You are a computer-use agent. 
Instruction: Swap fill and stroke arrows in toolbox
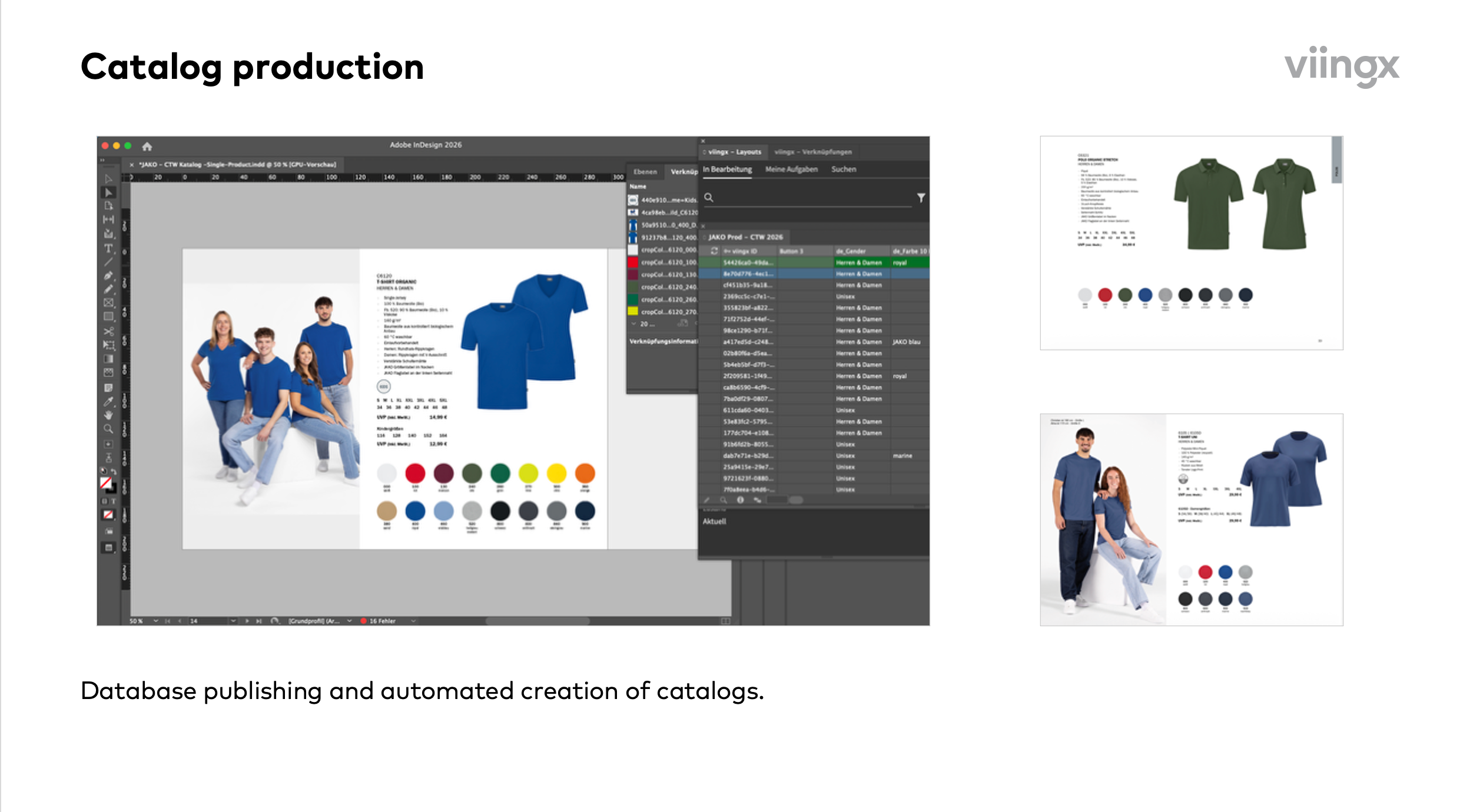(114, 472)
